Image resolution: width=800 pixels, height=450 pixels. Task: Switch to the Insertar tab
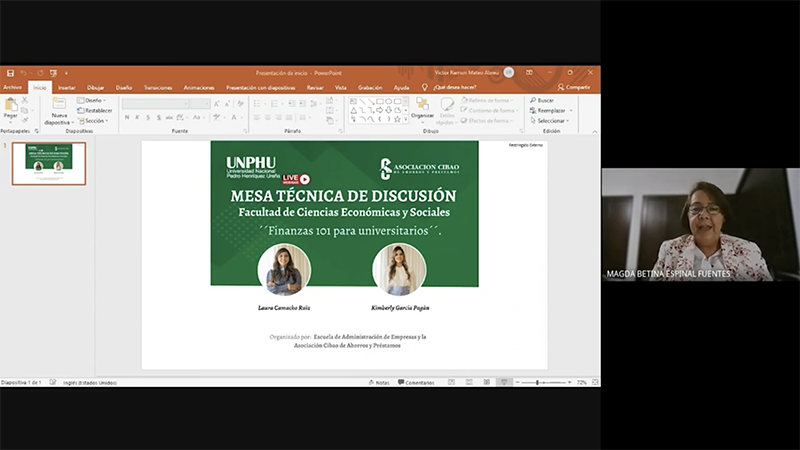(x=66, y=88)
